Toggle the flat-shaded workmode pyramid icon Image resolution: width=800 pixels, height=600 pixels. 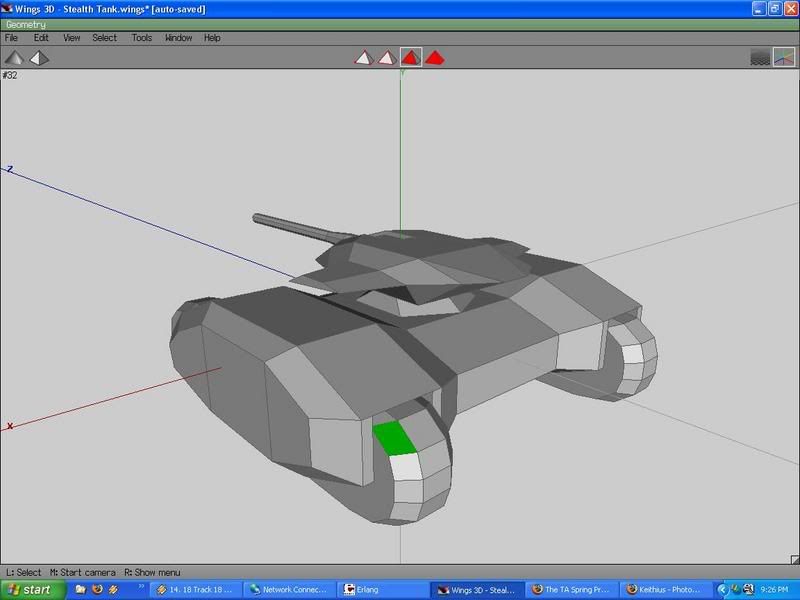pyautogui.click(x=39, y=58)
